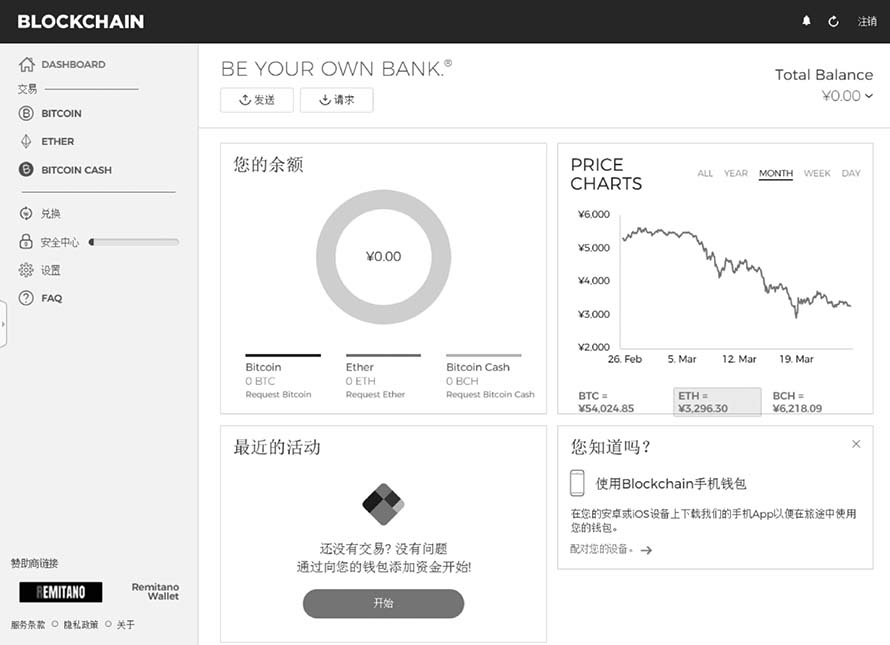The width and height of the screenshot is (890, 645).
Task: Open the DASHBOARD home icon in sidebar
Action: pos(25,63)
